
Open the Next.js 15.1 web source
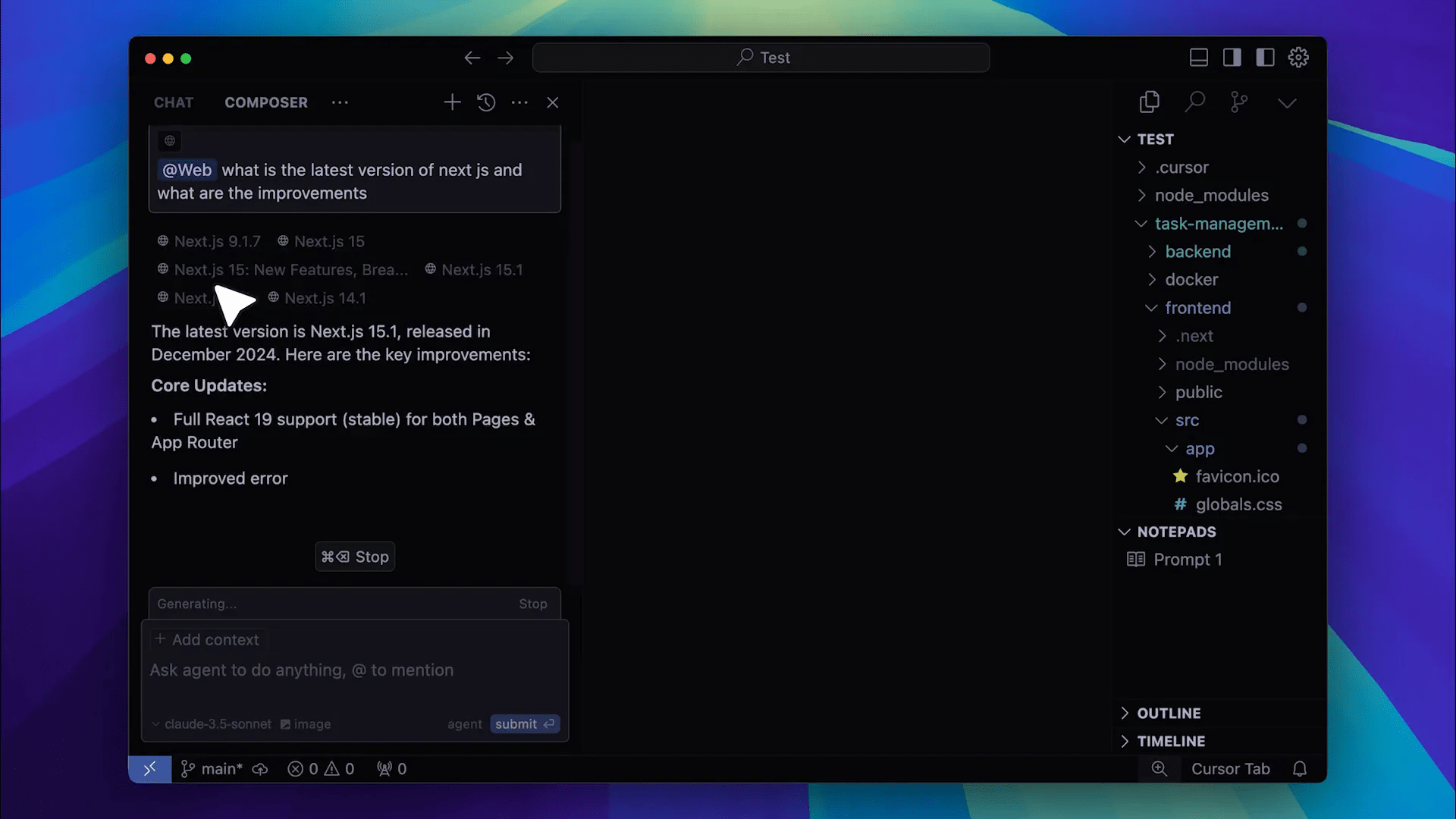pyautogui.click(x=474, y=270)
